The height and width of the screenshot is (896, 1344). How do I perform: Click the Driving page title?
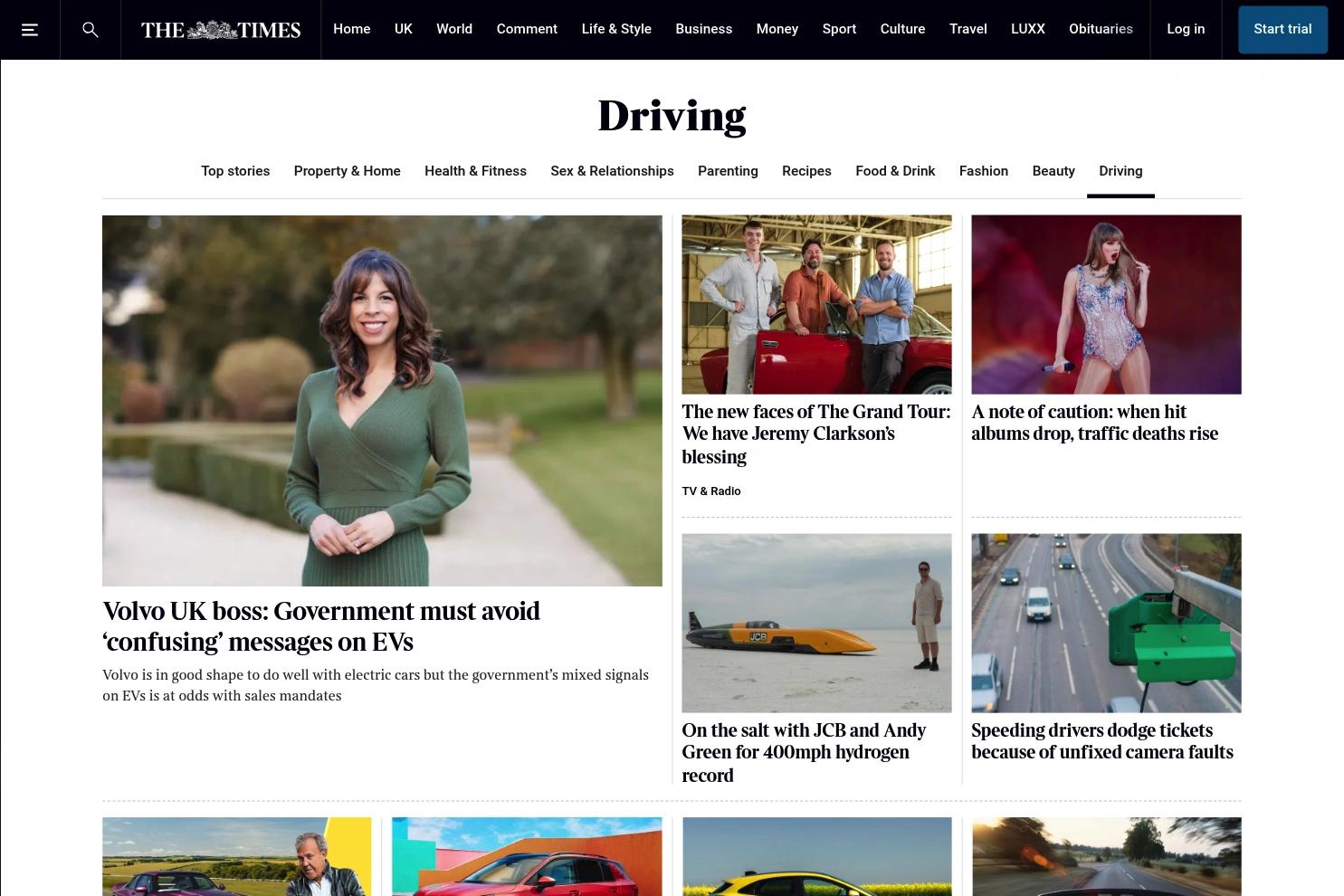(672, 117)
